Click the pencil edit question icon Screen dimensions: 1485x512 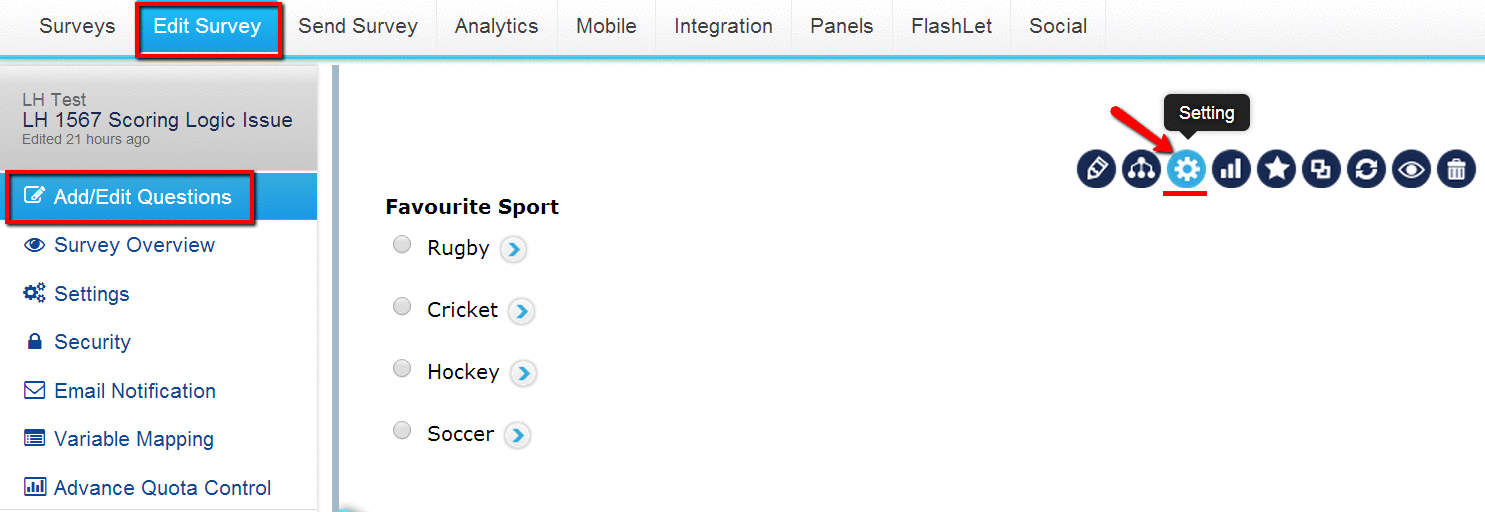tap(1097, 169)
